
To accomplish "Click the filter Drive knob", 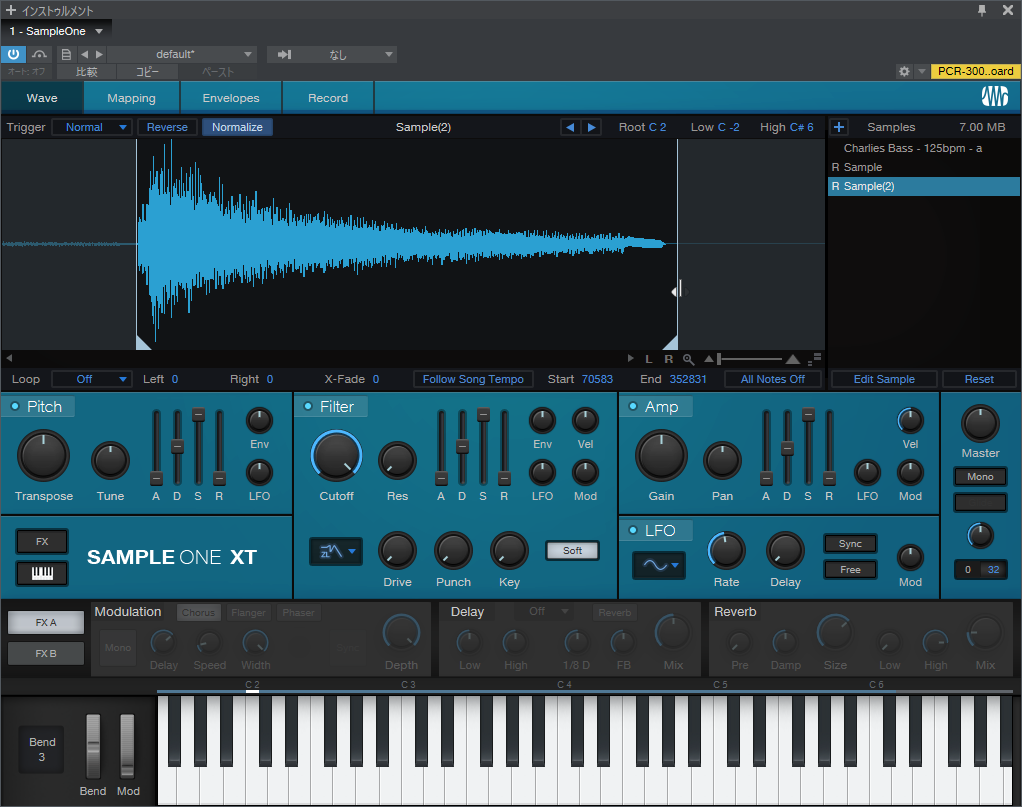I will click(x=397, y=551).
